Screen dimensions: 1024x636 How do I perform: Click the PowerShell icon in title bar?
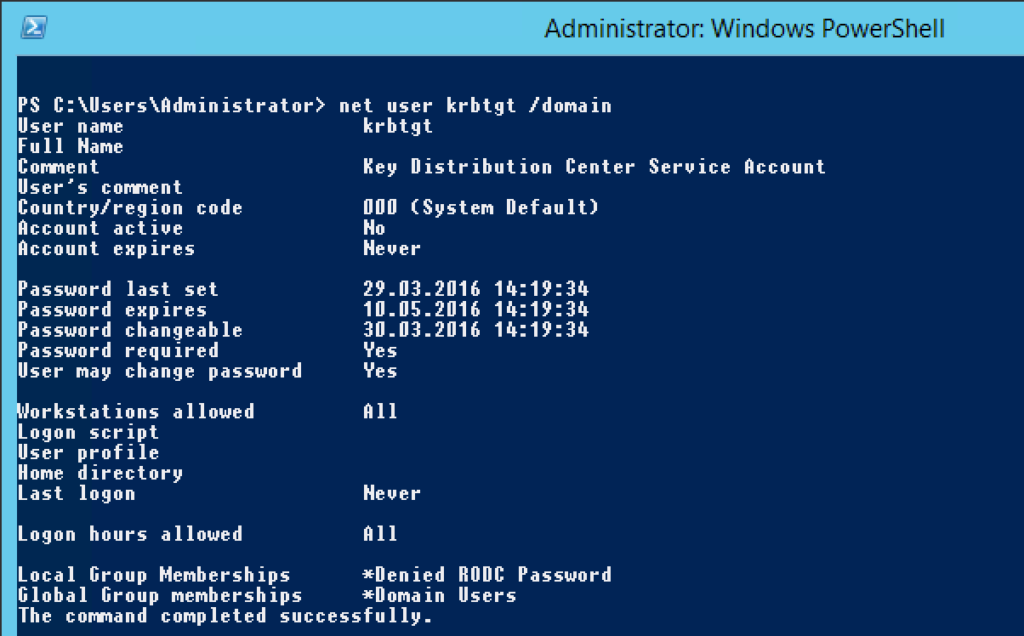tap(33, 27)
